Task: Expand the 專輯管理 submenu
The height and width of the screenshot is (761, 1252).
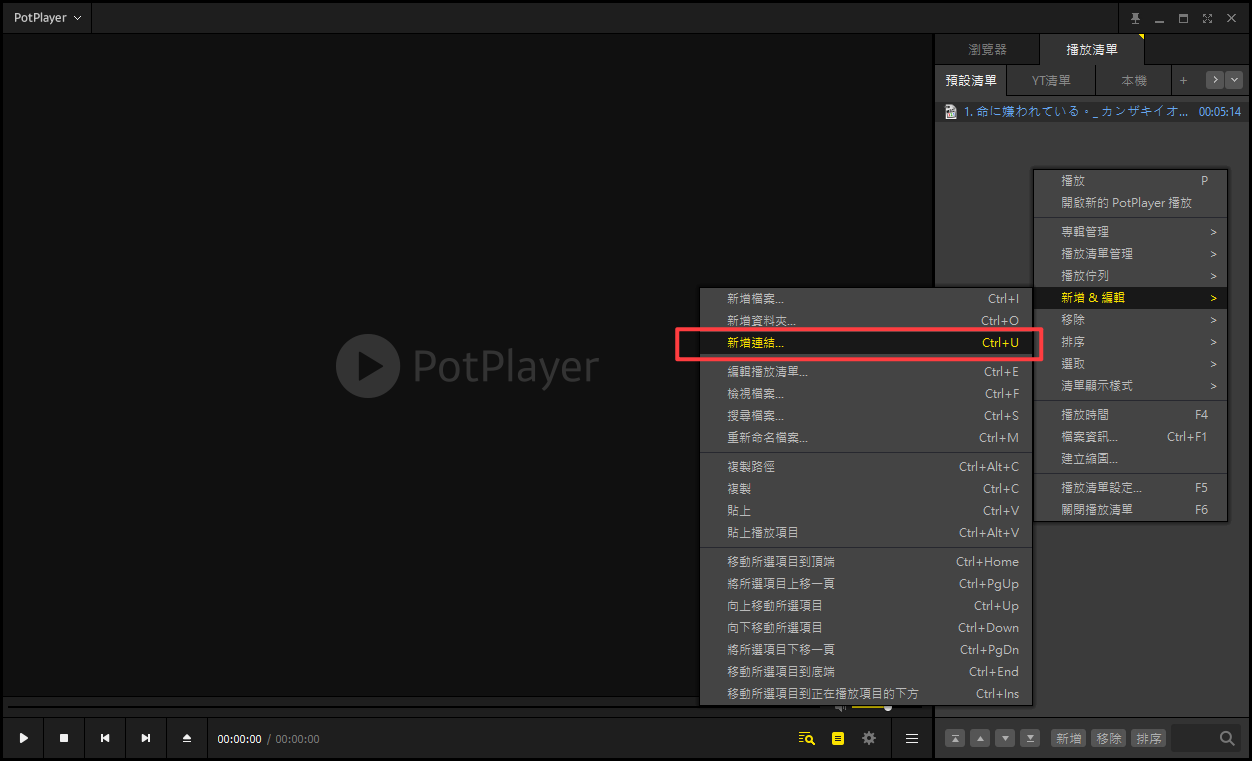Action: (1130, 232)
